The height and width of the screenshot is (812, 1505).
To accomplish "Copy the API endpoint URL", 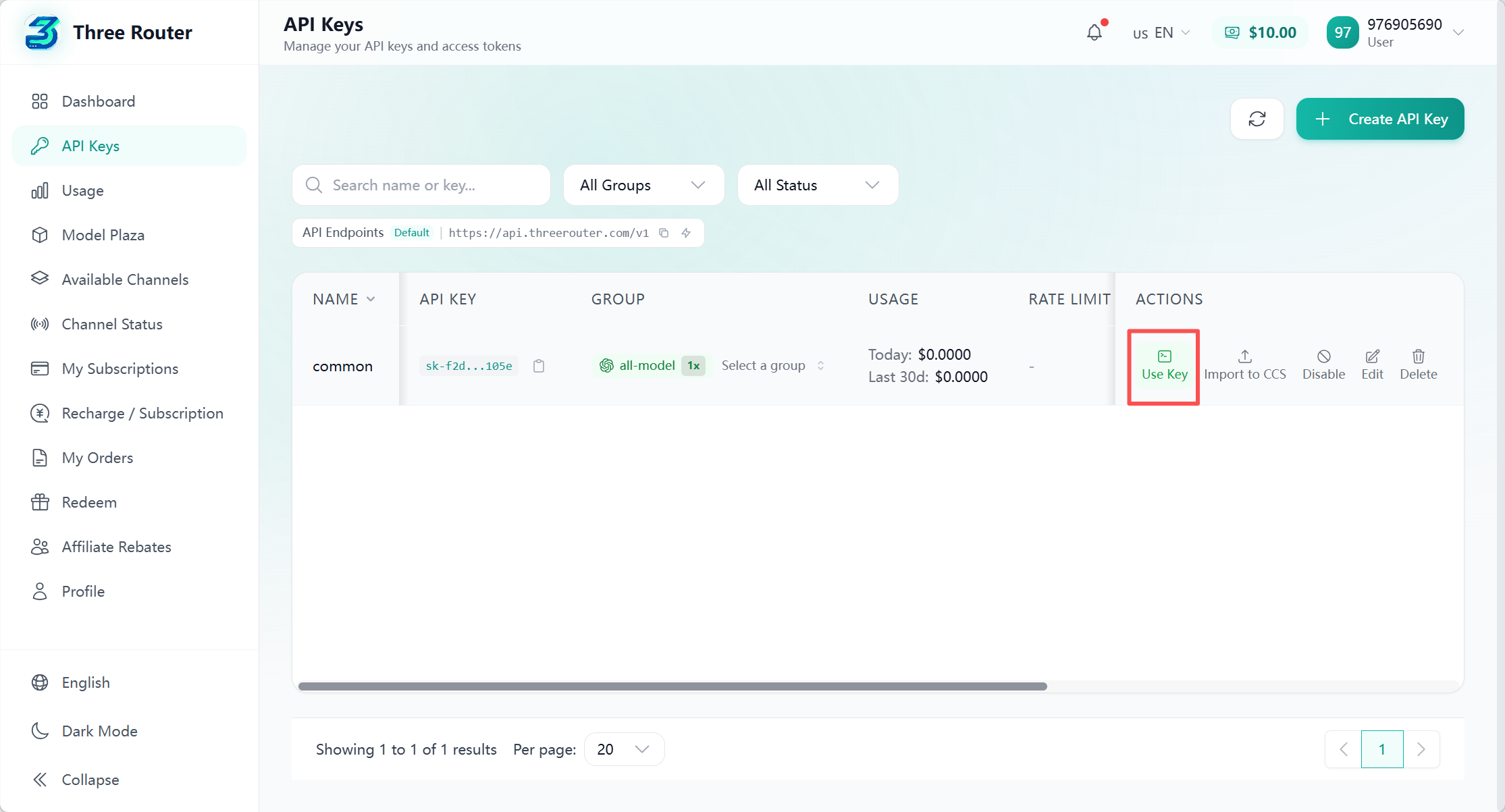I will point(664,233).
